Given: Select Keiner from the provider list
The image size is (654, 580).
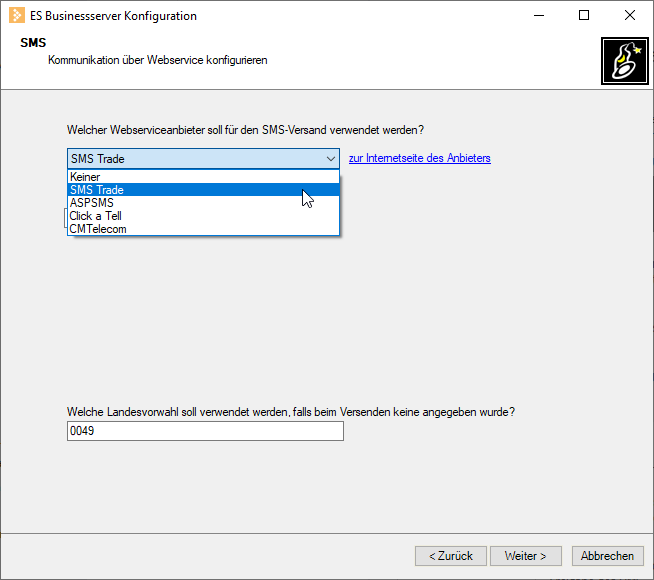Looking at the screenshot, I should (x=203, y=177).
